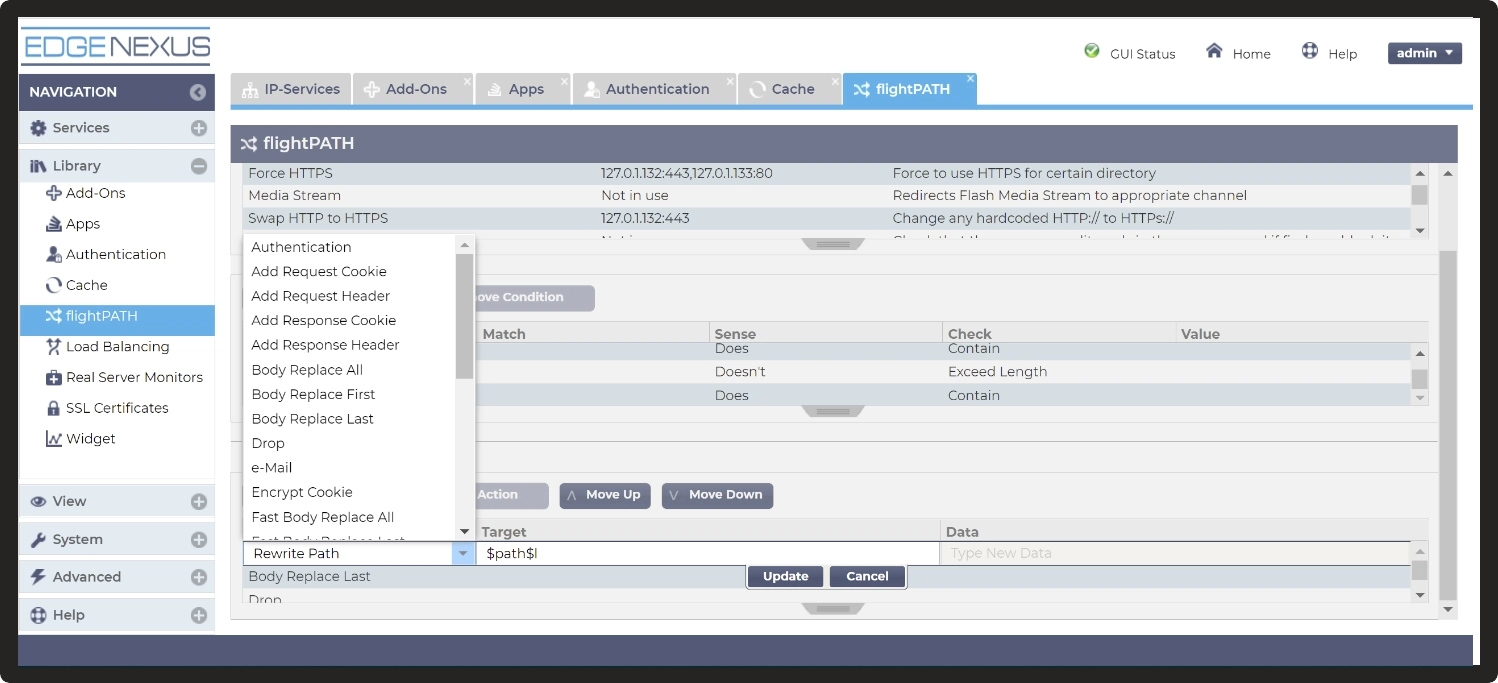This screenshot has height=683, width=1498.
Task: Collapse the Library section minus icon
Action: pos(198,166)
